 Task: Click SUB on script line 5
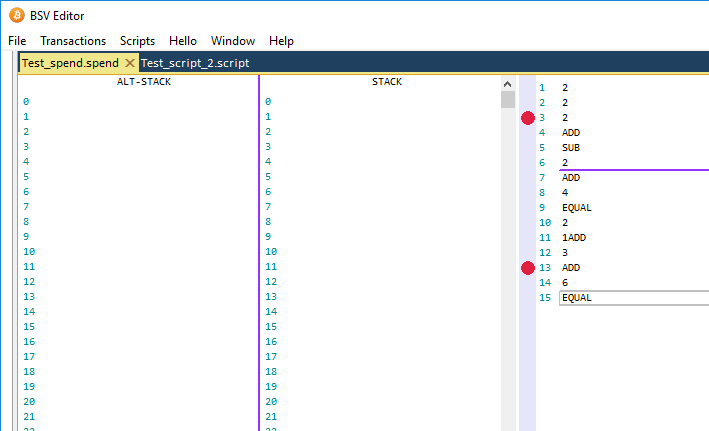[571, 148]
